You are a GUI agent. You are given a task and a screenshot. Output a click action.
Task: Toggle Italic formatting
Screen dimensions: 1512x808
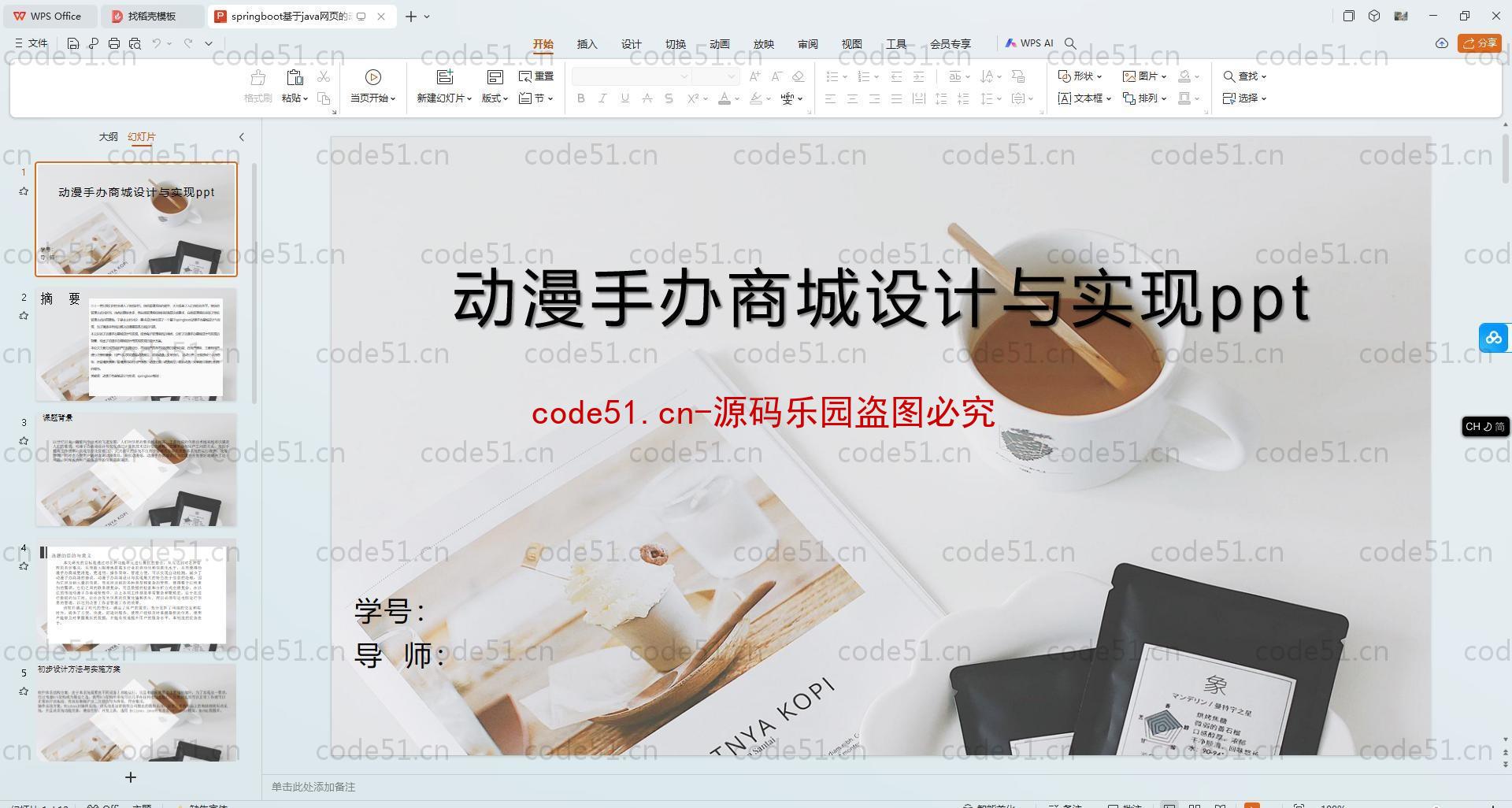(x=602, y=98)
